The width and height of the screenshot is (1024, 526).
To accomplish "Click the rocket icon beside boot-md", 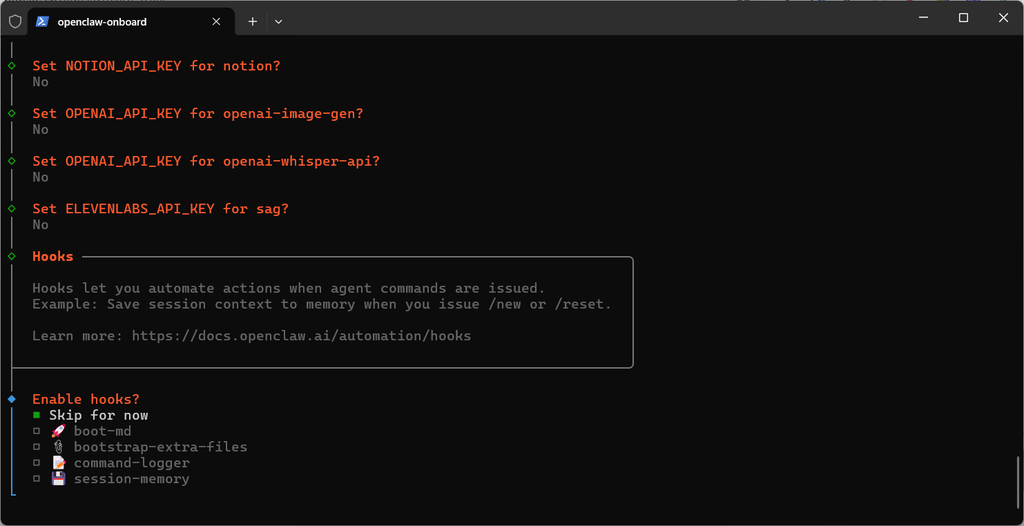I will [x=57, y=431].
